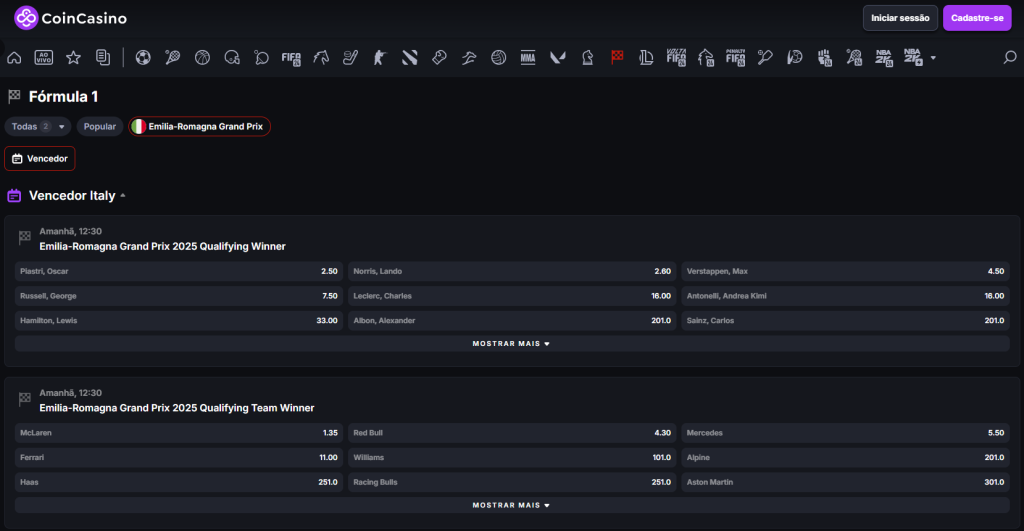This screenshot has height=531, width=1024.
Task: Select the red Formula 1 flag icon
Action: [x=616, y=57]
